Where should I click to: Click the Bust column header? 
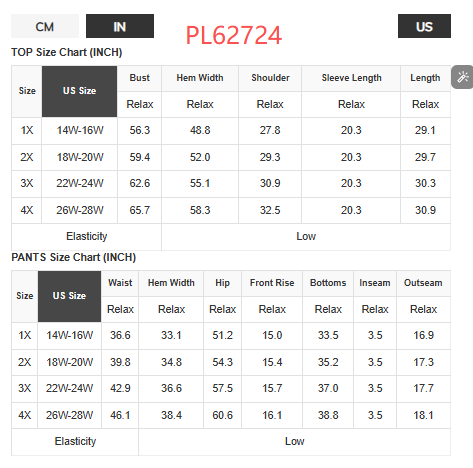coord(140,78)
